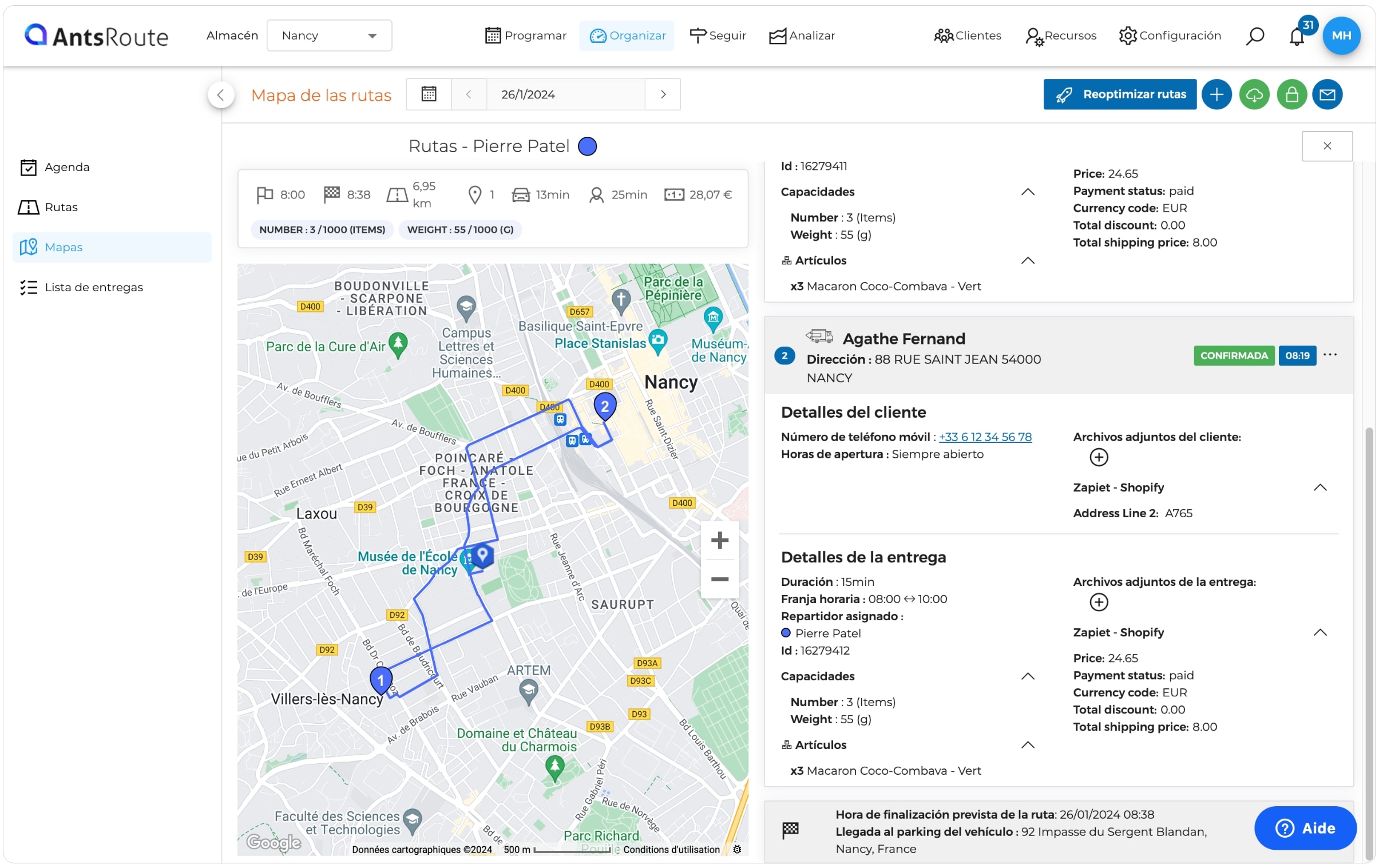Click the finish flag icon in route end row
The height and width of the screenshot is (868, 1379).
[x=790, y=829]
